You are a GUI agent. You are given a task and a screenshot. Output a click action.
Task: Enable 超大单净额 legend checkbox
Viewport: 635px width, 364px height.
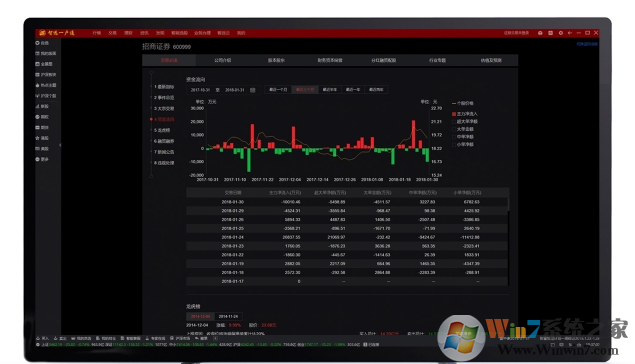pos(454,121)
